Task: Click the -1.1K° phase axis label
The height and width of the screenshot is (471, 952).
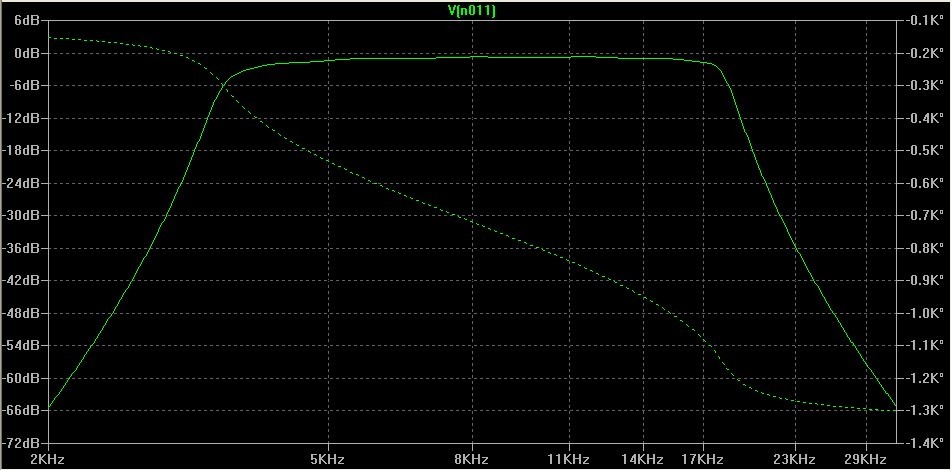Action: [x=926, y=345]
